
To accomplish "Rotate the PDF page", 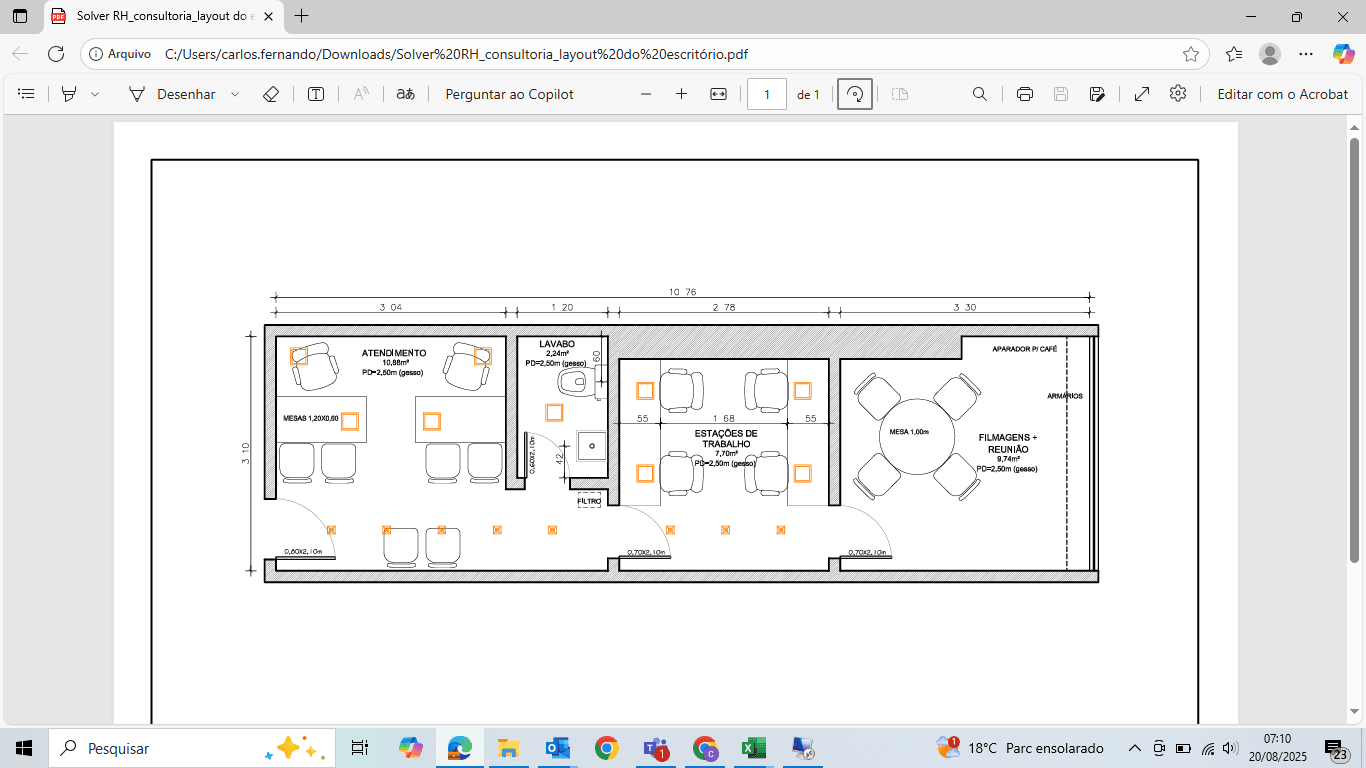I will (x=854, y=94).
